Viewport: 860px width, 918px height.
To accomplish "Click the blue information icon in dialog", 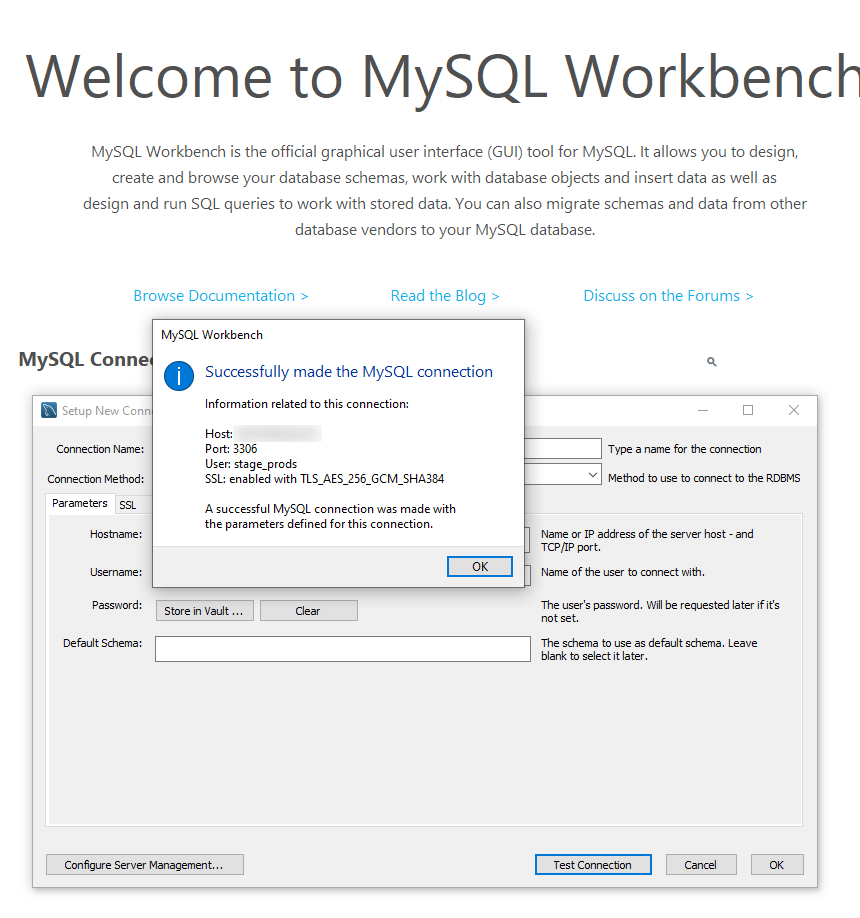I will (179, 375).
